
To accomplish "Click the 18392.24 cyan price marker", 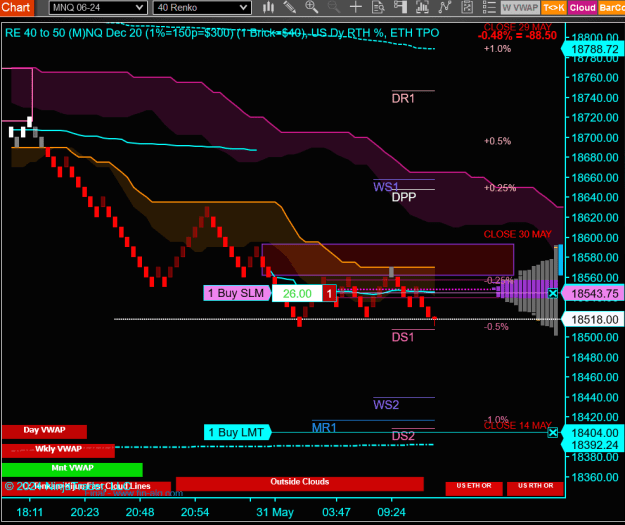I will 594,445.
